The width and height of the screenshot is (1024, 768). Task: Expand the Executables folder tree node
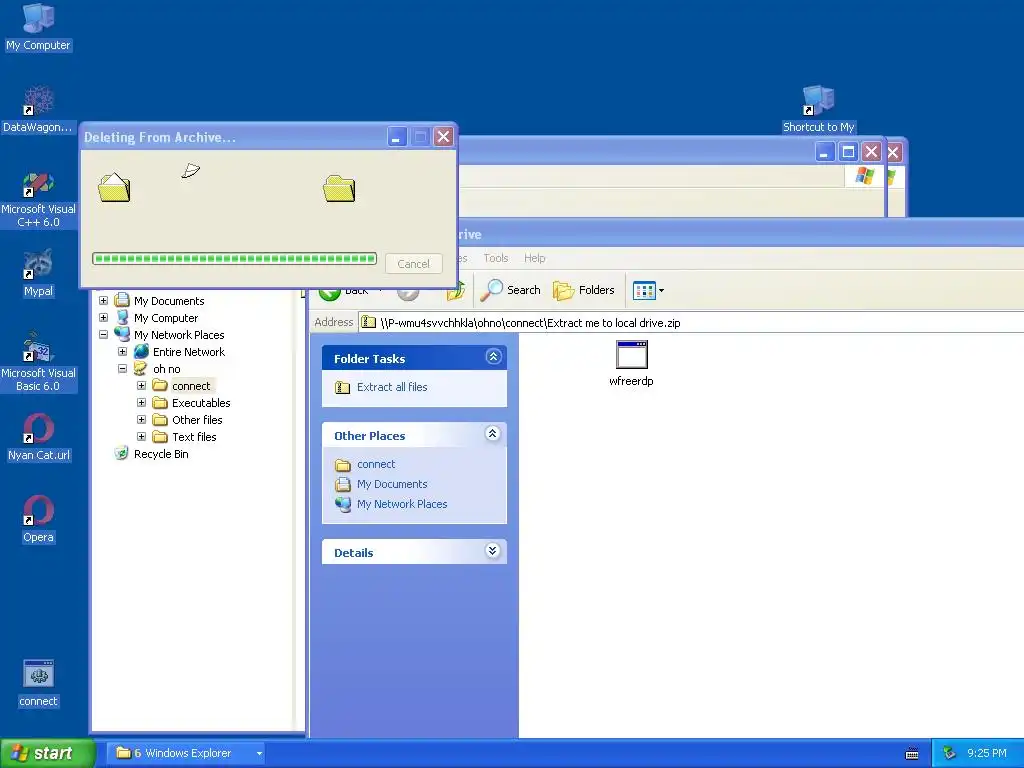click(141, 402)
